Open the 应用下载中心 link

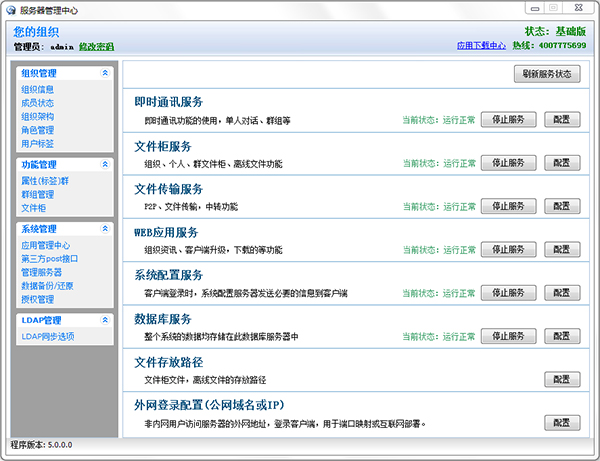coord(482,46)
